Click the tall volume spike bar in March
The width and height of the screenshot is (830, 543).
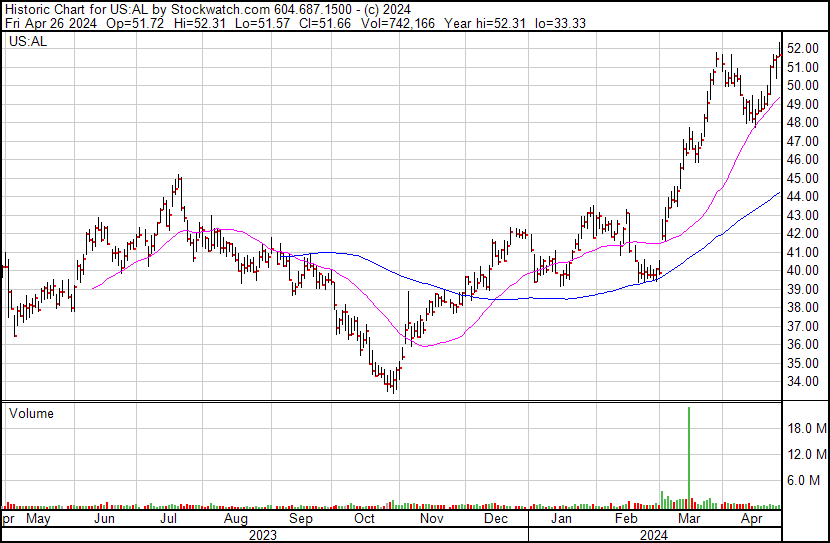point(689,455)
